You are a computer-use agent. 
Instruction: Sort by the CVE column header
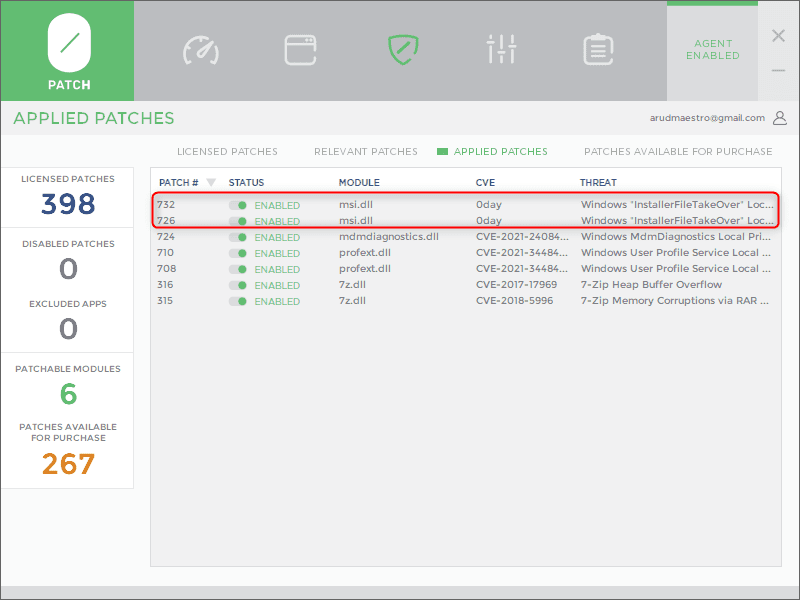tap(485, 182)
